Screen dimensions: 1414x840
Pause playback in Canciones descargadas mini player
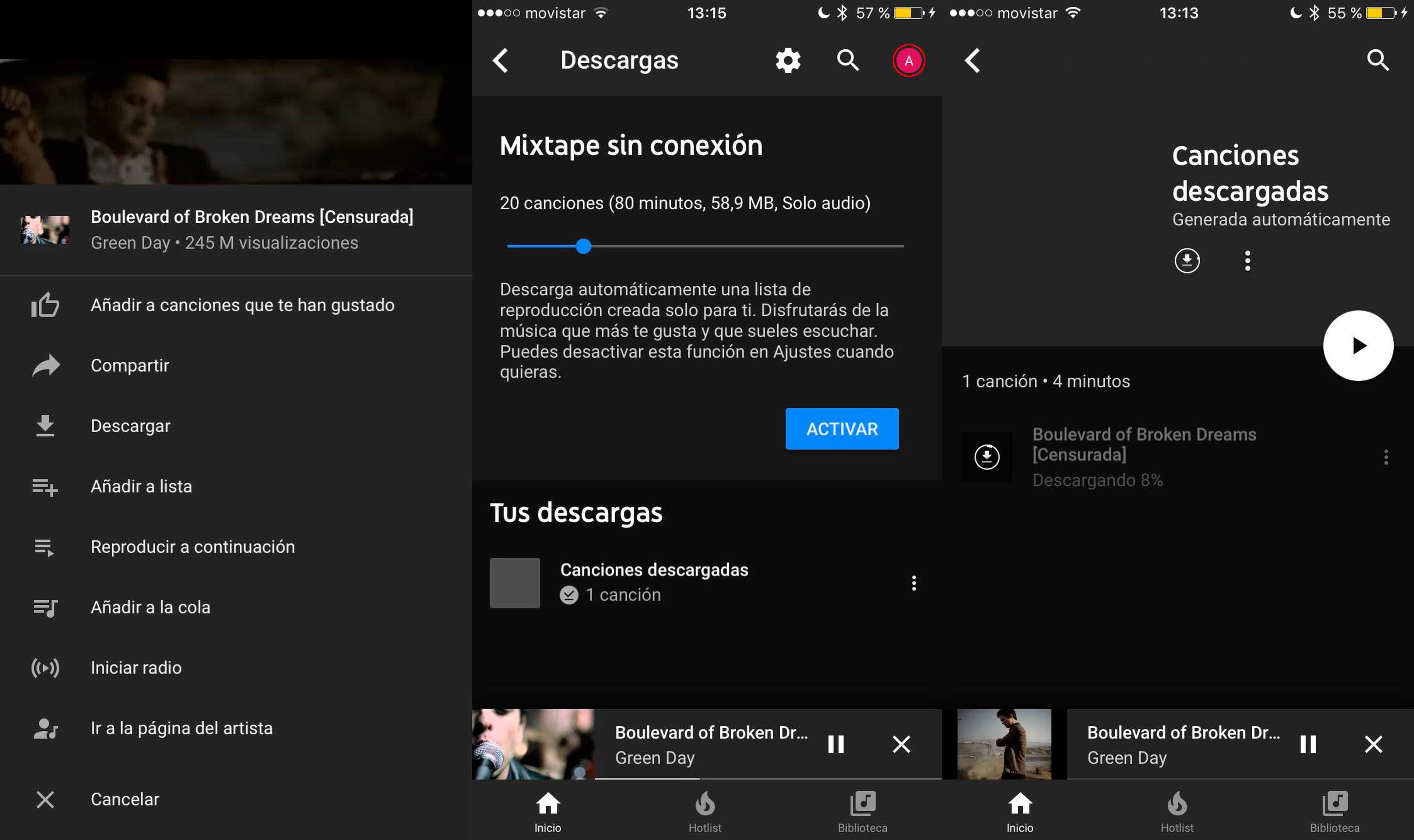click(x=1308, y=744)
